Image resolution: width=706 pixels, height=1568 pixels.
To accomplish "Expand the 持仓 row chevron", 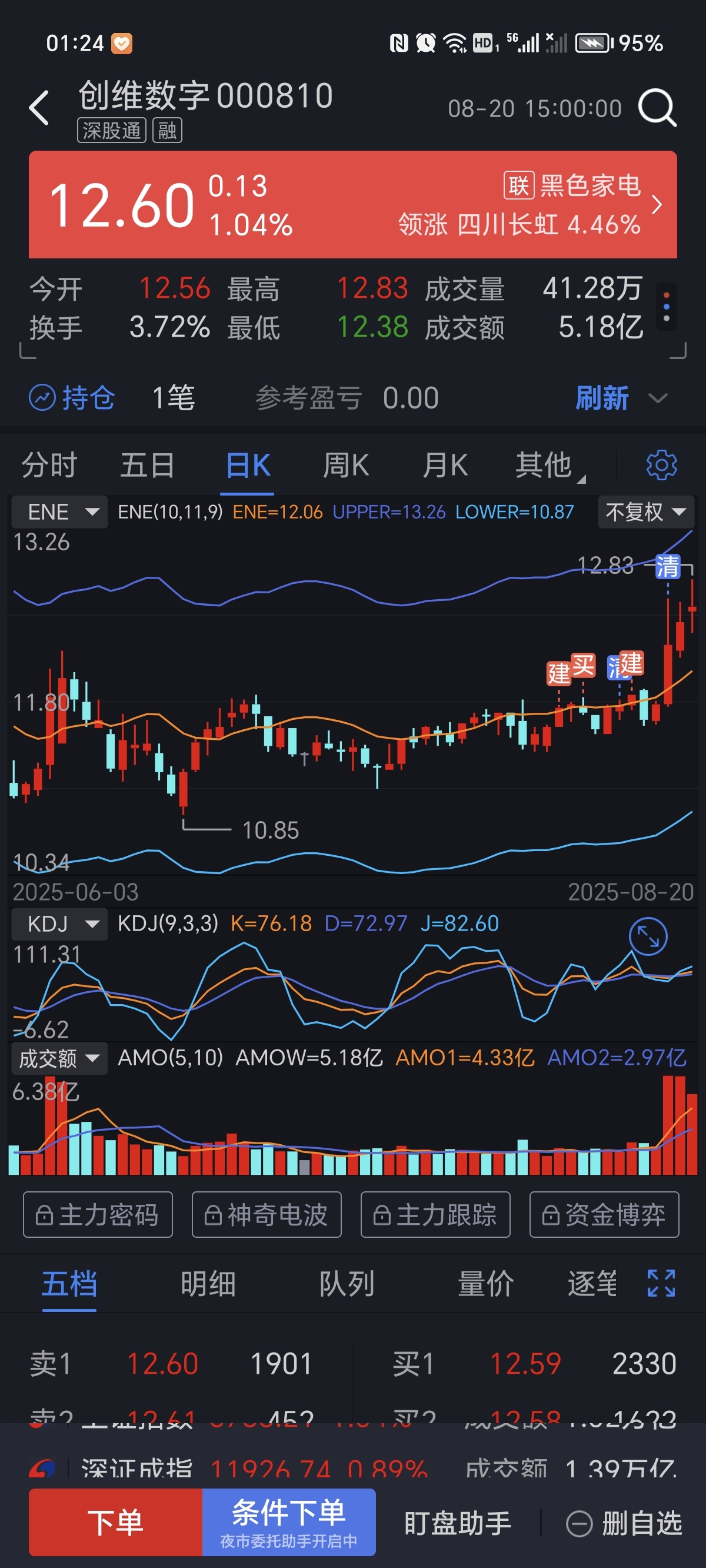I will pyautogui.click(x=658, y=398).
